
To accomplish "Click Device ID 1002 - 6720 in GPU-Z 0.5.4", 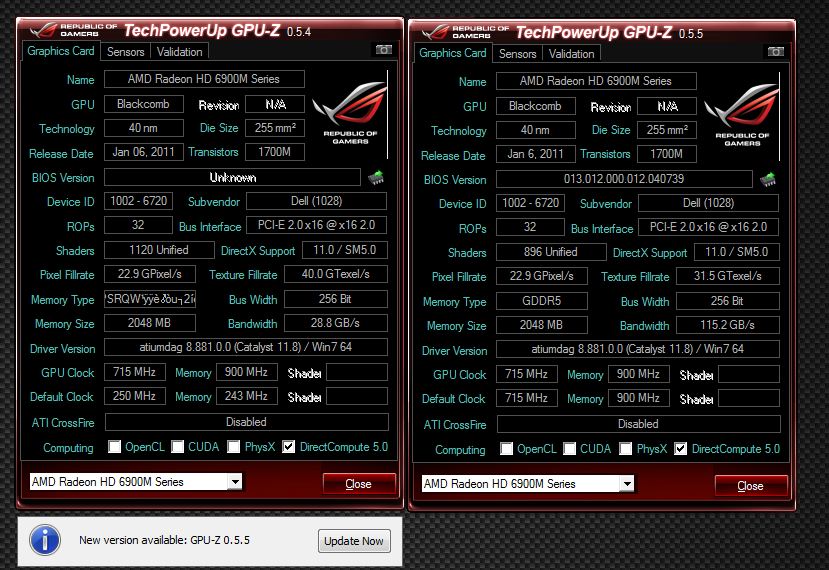I will click(139, 201).
